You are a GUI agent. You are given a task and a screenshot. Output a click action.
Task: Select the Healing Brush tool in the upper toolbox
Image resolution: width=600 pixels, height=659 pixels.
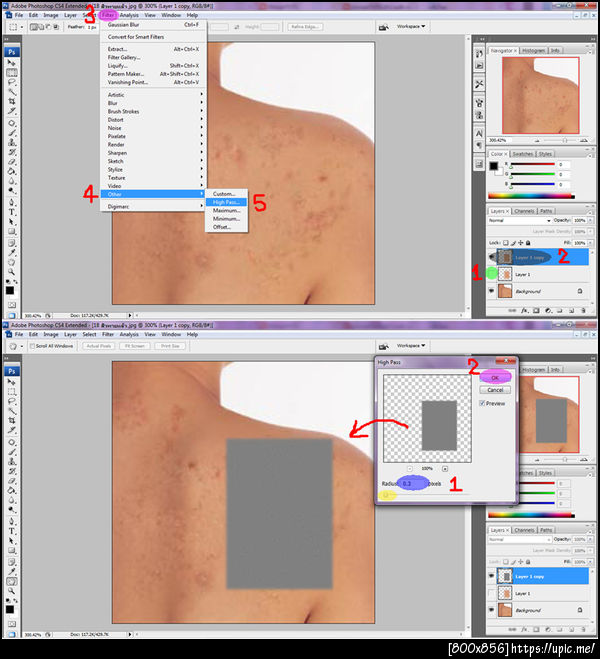pyautogui.click(x=11, y=124)
